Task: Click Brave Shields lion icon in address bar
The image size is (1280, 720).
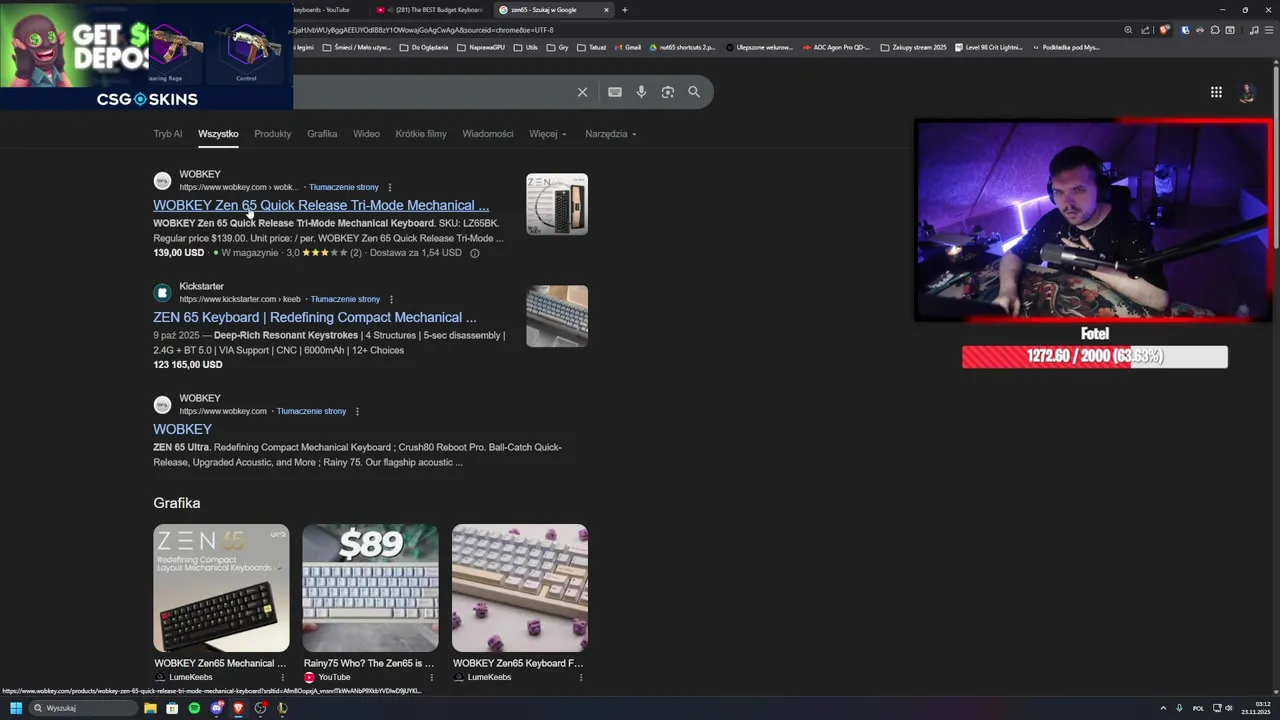Action: click(x=1164, y=30)
